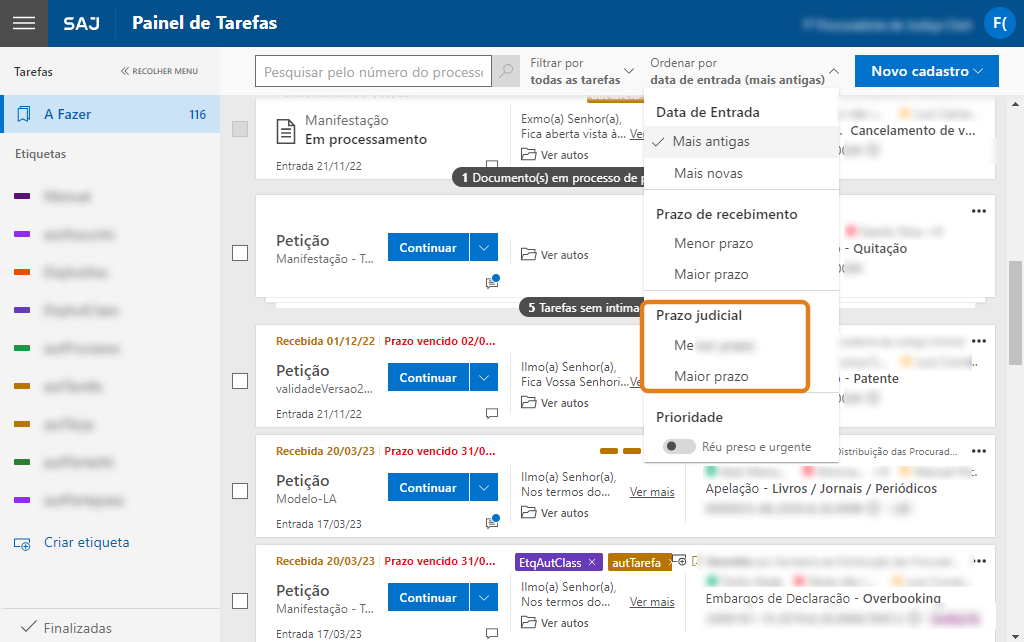The height and width of the screenshot is (642, 1024).
Task: Remove the EtqAutClass tag
Action: pos(592,563)
